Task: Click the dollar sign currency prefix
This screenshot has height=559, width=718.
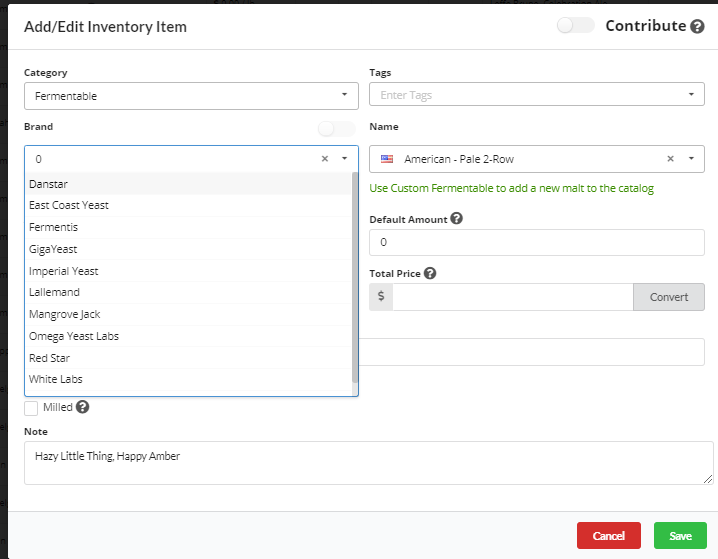Action: 381,296
